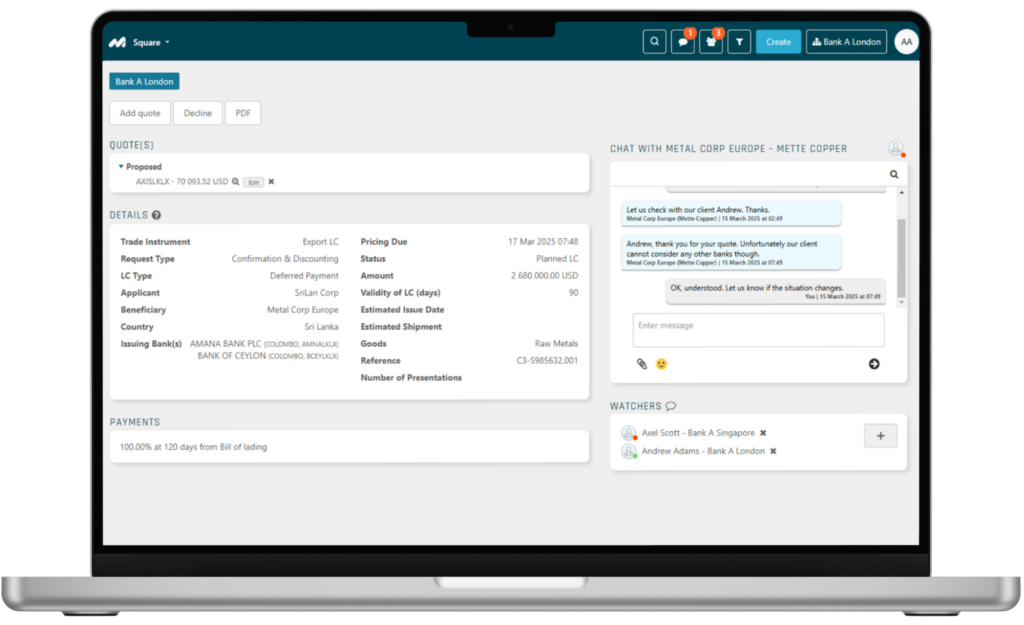Select the Bank A London tab
The image size is (1024, 625).
click(144, 82)
